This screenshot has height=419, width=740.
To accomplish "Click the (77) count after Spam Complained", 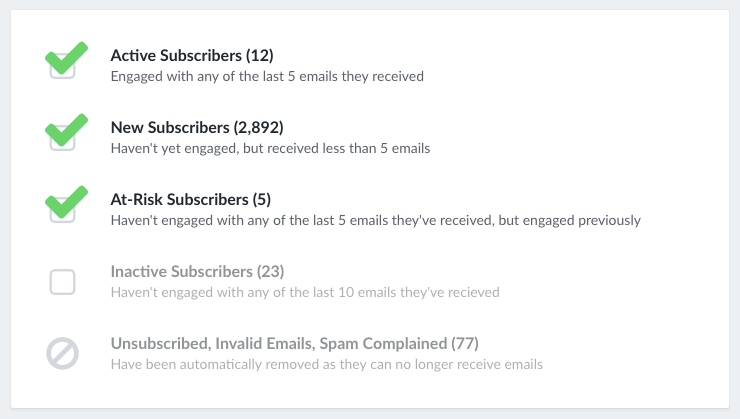I will pyautogui.click(x=465, y=344).
